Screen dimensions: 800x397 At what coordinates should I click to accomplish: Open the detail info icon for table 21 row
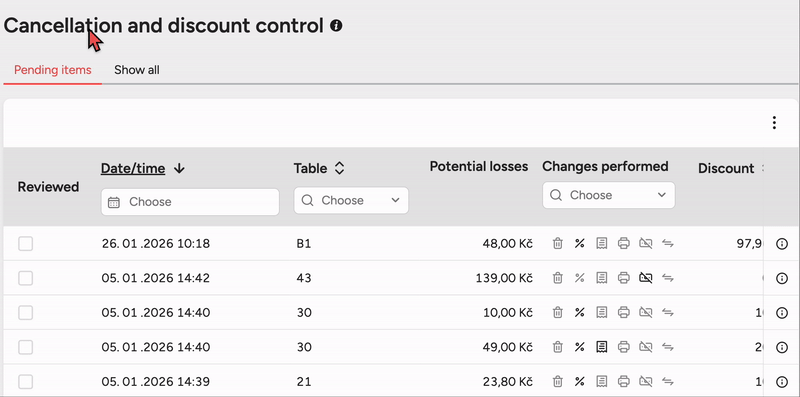[782, 382]
